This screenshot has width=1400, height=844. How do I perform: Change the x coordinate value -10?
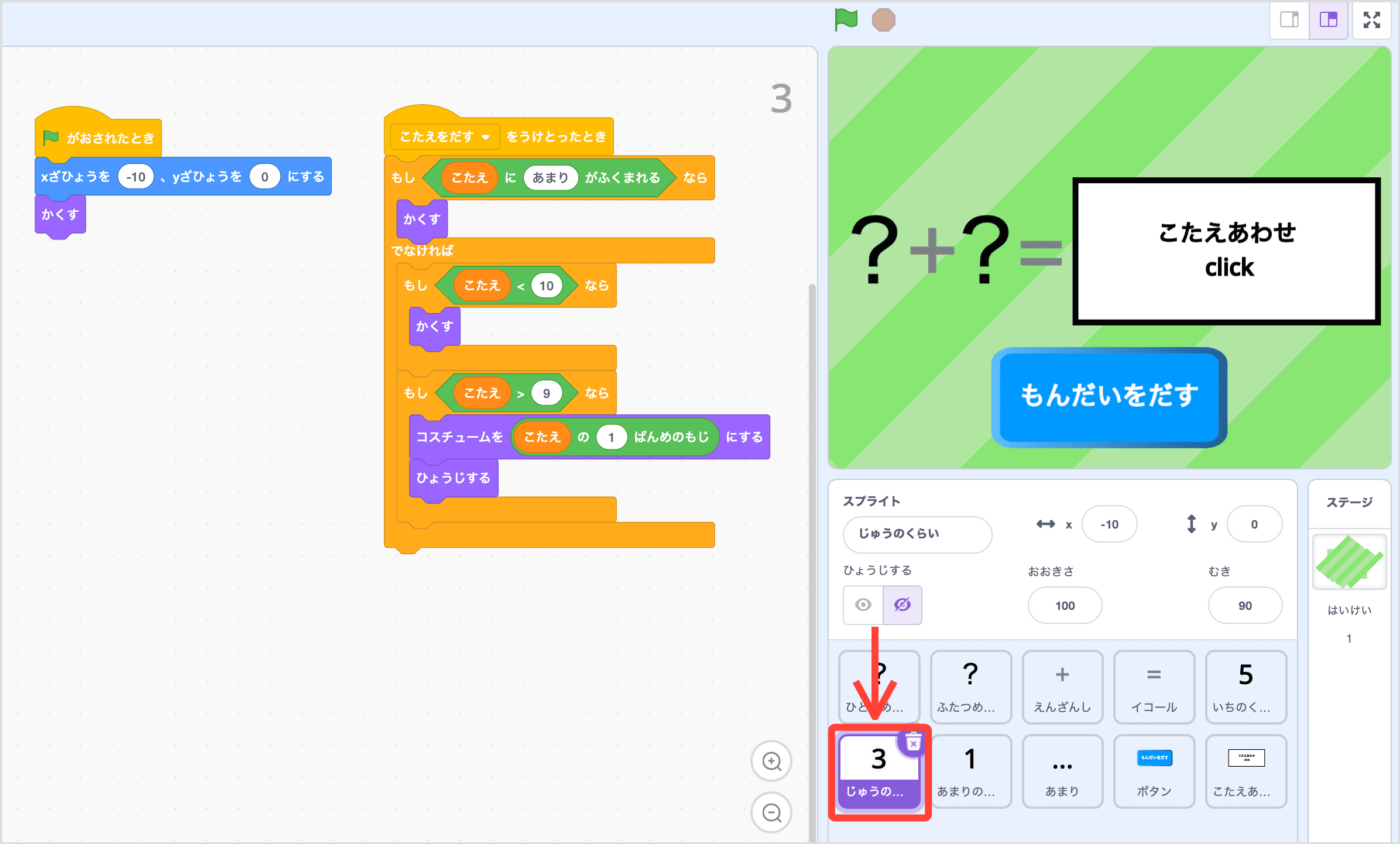[x=1109, y=524]
